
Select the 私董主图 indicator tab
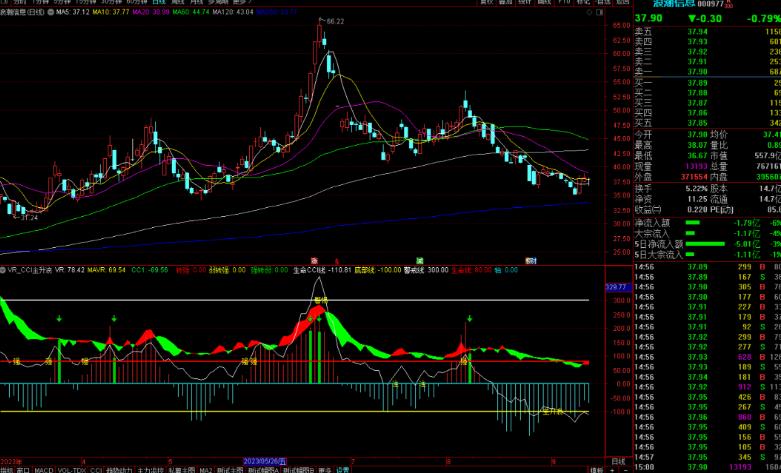click(181, 470)
